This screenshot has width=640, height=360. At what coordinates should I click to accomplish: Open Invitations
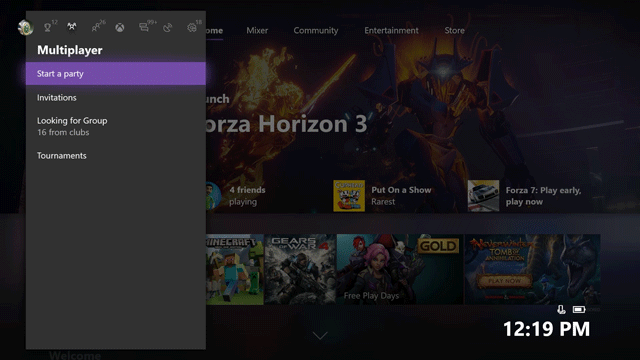coord(116,98)
